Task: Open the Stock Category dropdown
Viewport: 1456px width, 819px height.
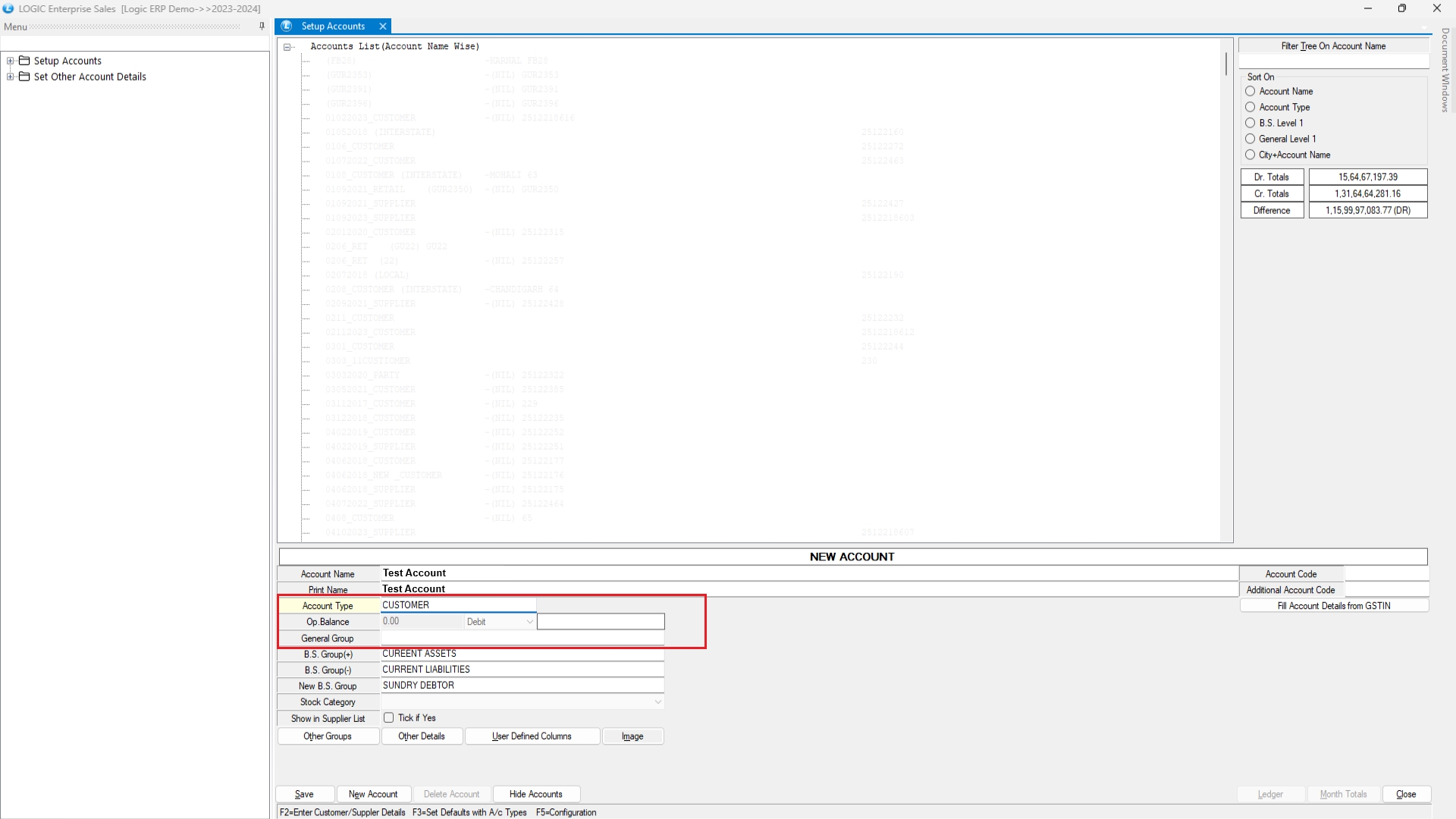Action: 657,702
